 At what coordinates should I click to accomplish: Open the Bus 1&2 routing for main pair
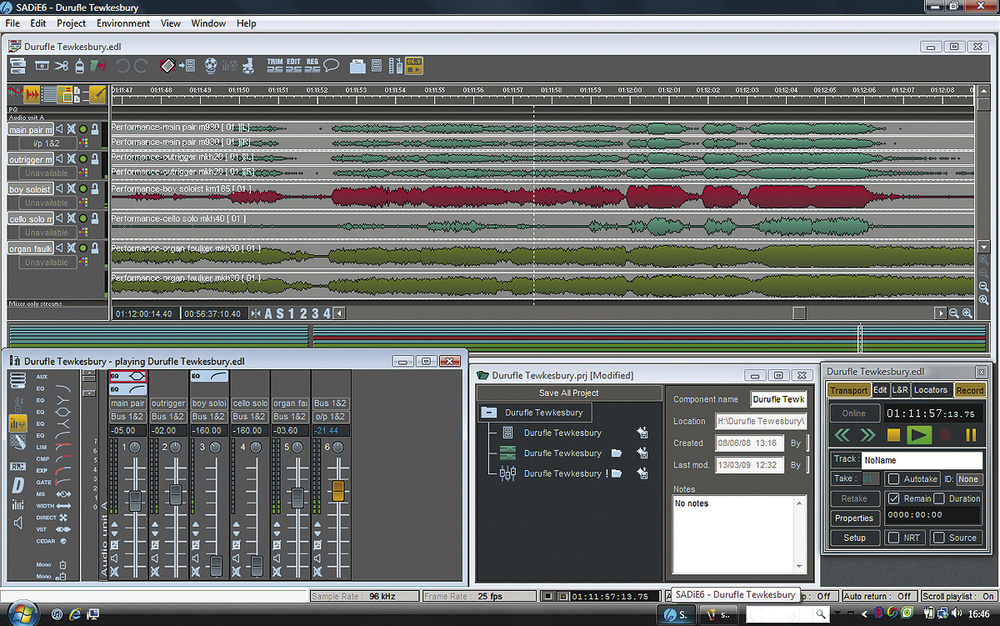128,416
